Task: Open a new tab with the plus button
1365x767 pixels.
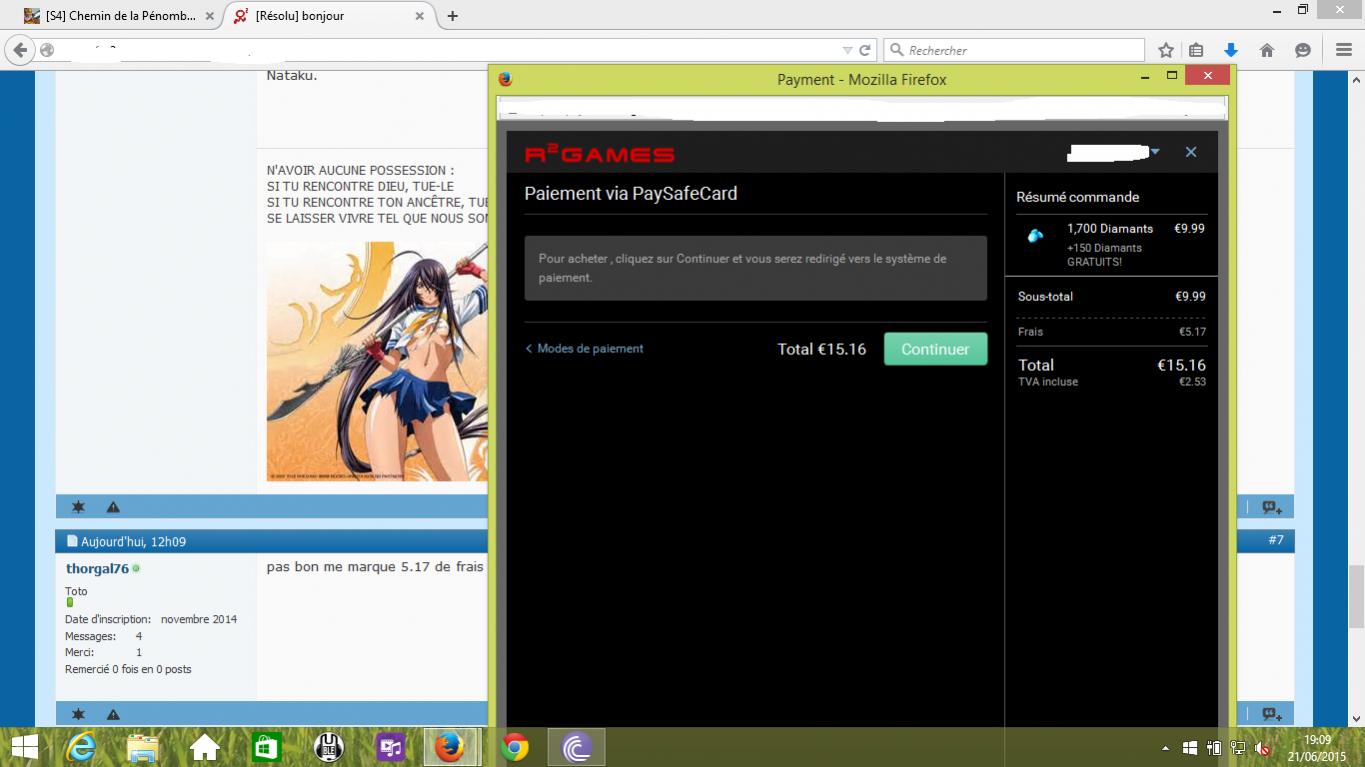Action: click(453, 16)
